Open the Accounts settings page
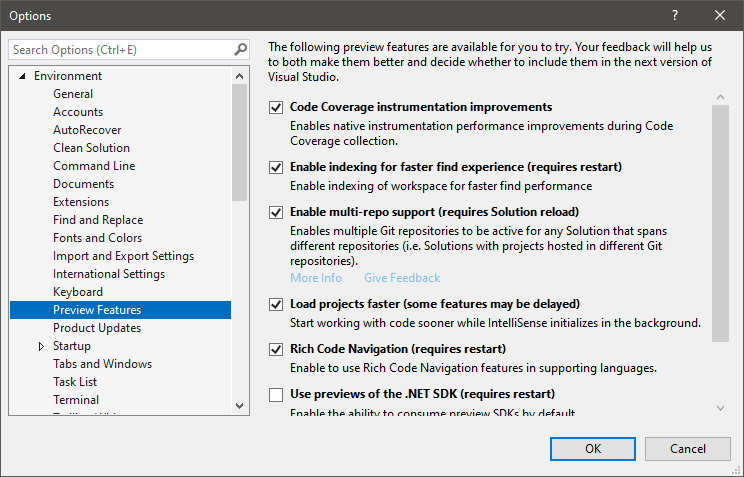This screenshot has width=744, height=477. (78, 112)
